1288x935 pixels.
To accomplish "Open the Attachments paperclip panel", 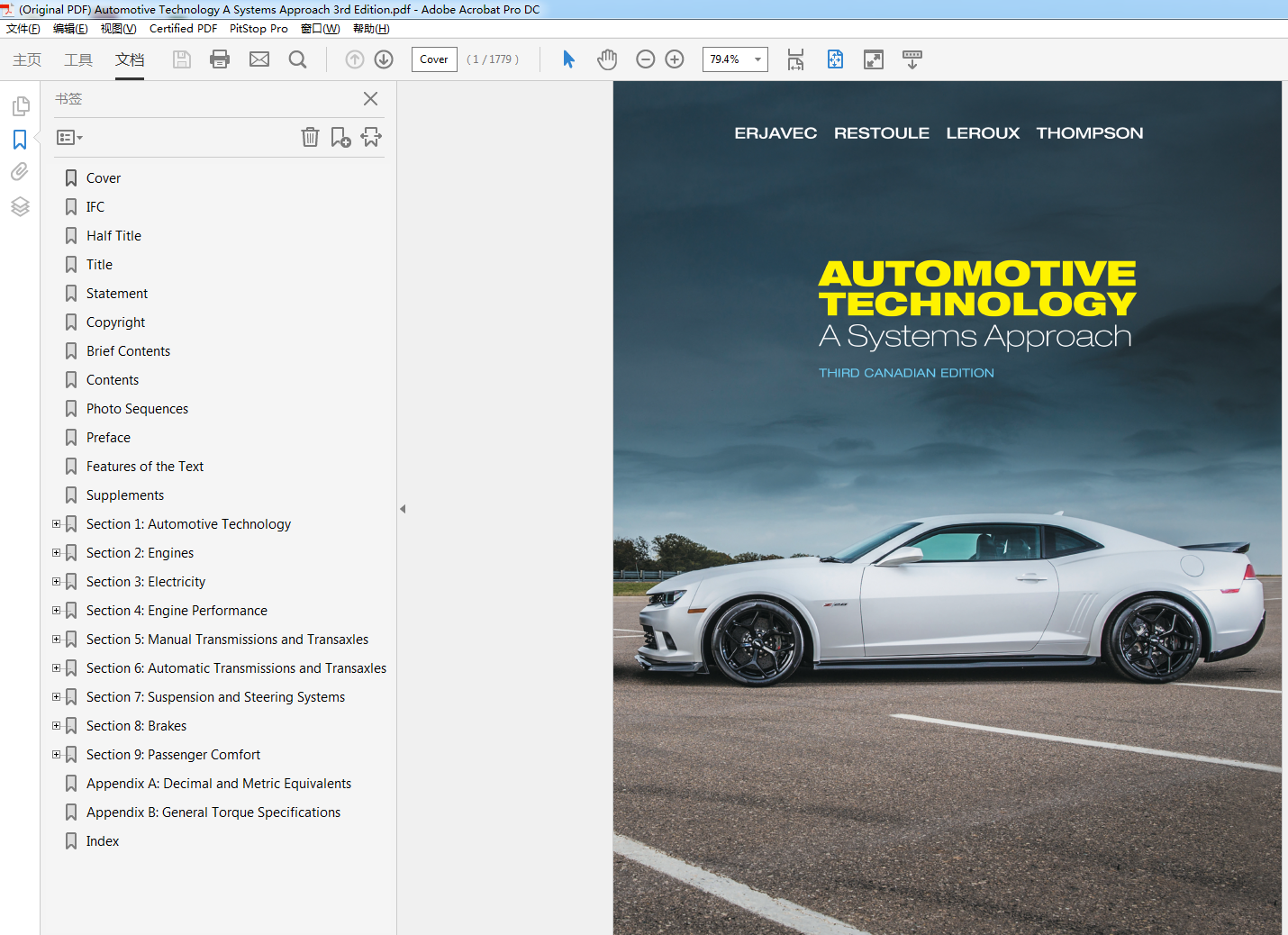I will pos(20,172).
